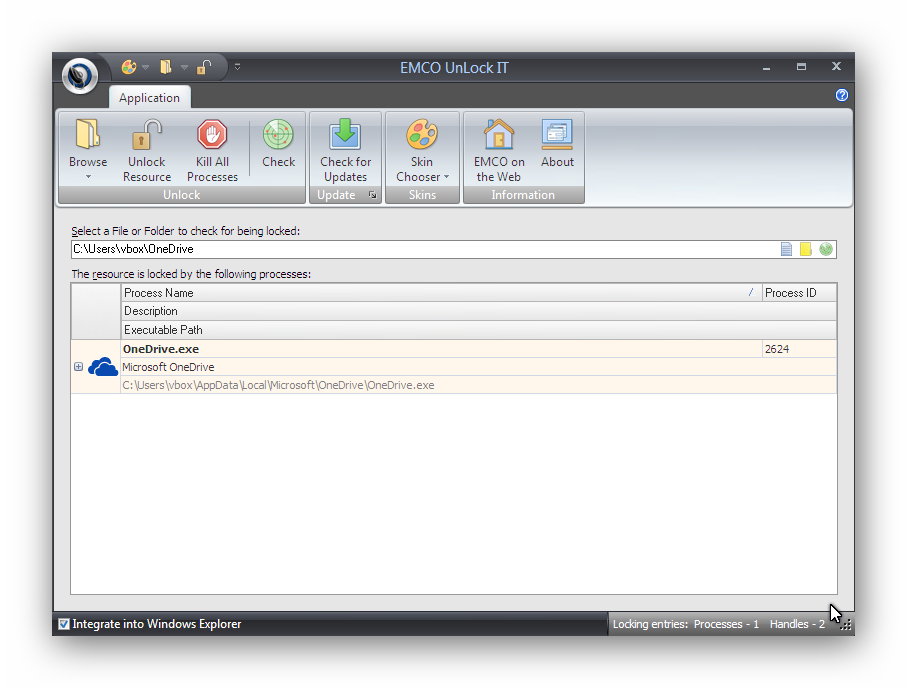Expand the OneDrive.exe process row
The width and height of the screenshot is (907, 688).
[x=79, y=367]
